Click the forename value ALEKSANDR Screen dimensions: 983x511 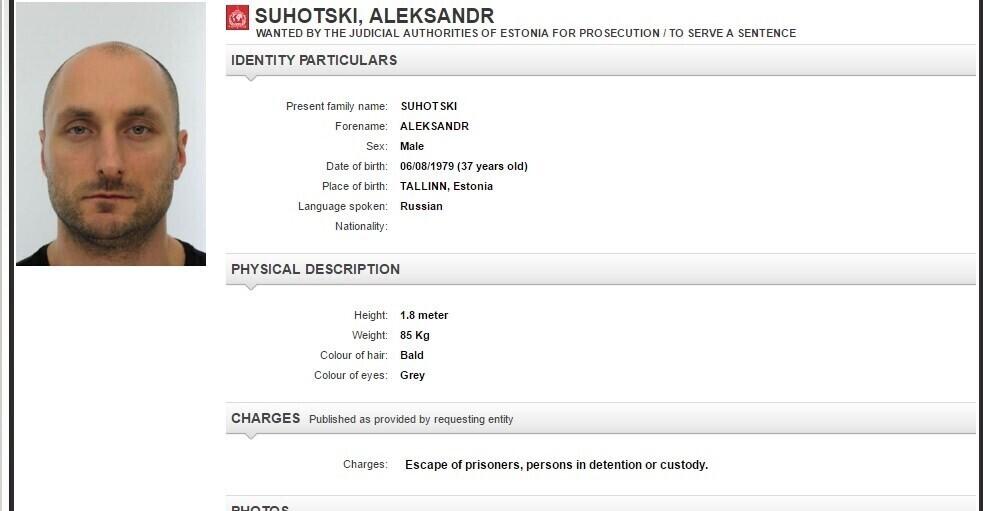[434, 126]
